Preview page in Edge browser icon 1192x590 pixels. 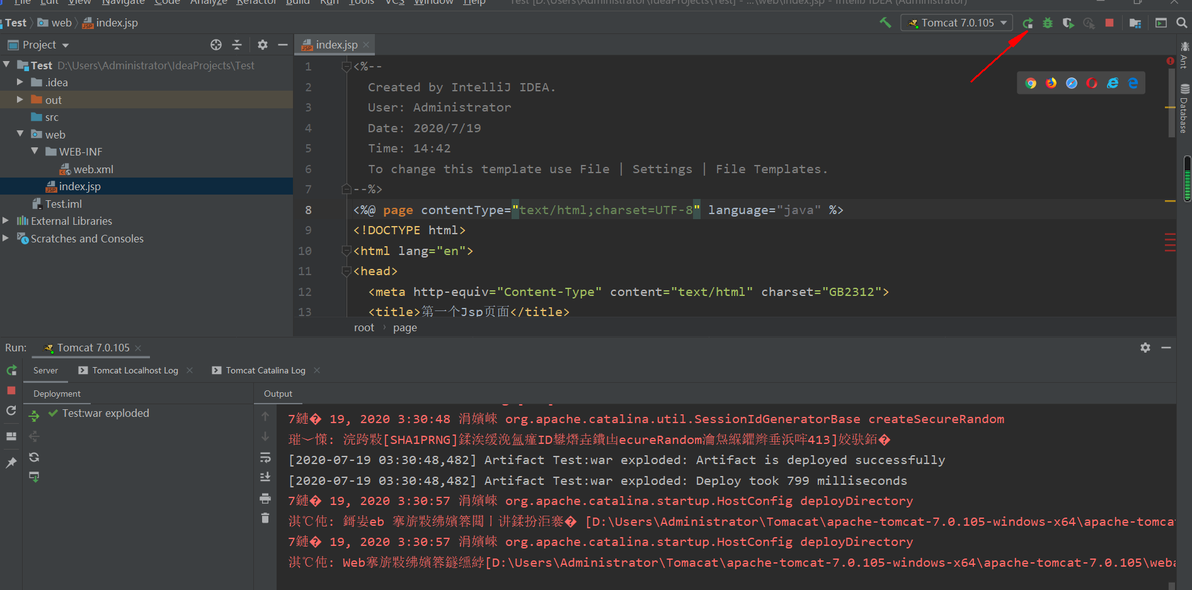1133,83
